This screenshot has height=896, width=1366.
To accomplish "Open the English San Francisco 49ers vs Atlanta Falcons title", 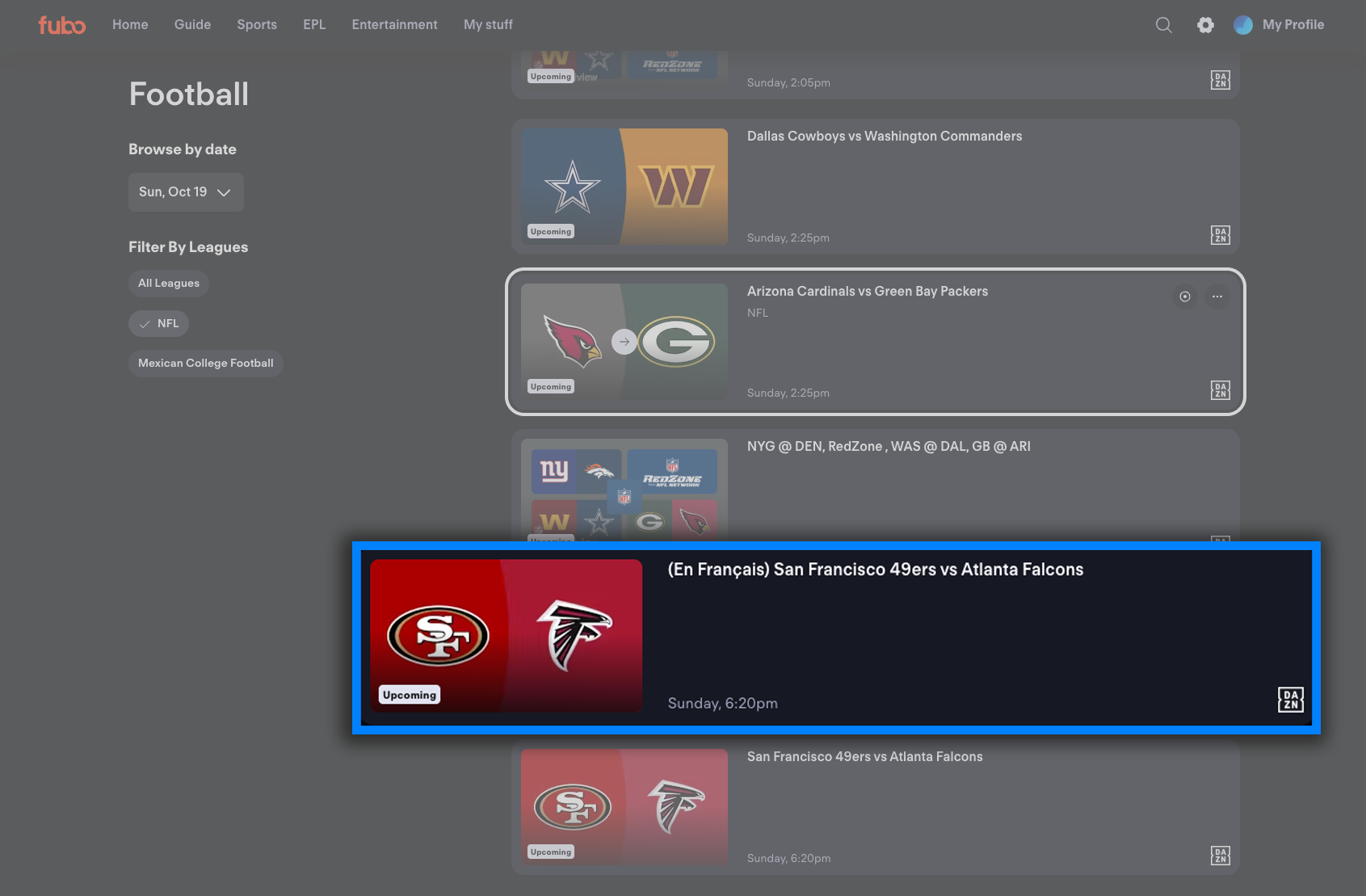I will [865, 757].
